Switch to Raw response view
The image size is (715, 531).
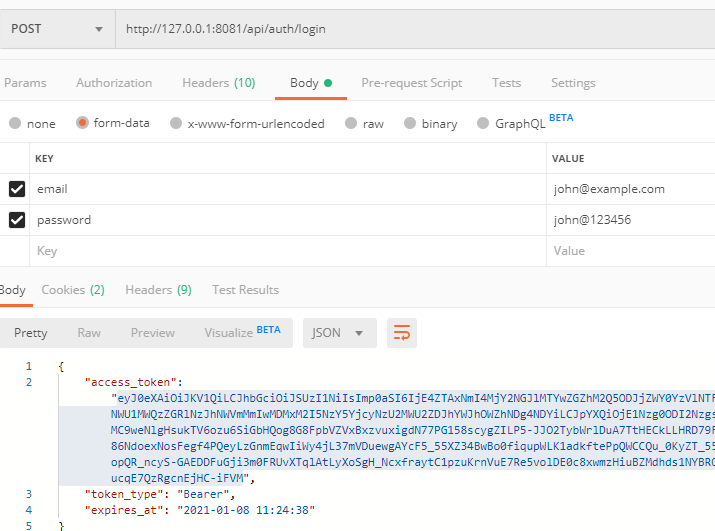89,333
